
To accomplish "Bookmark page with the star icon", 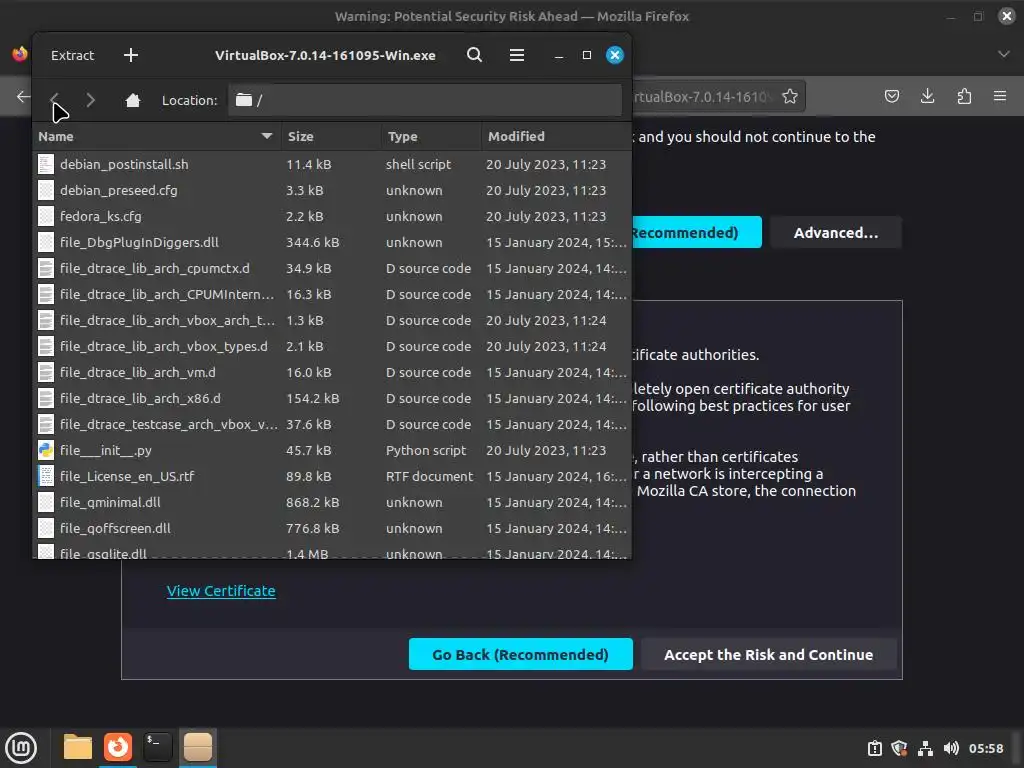I will pos(790,97).
